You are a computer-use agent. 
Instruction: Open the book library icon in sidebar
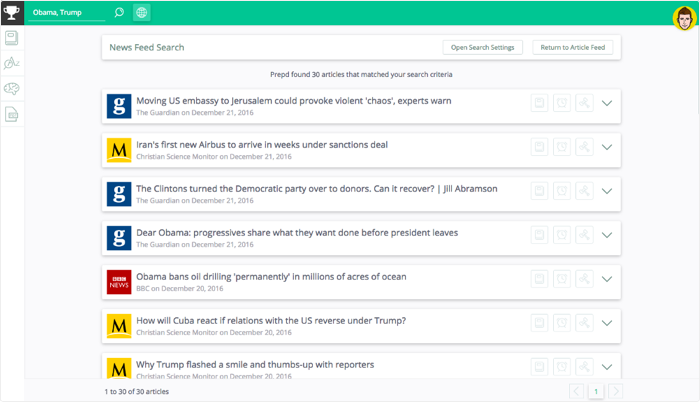(x=12, y=38)
